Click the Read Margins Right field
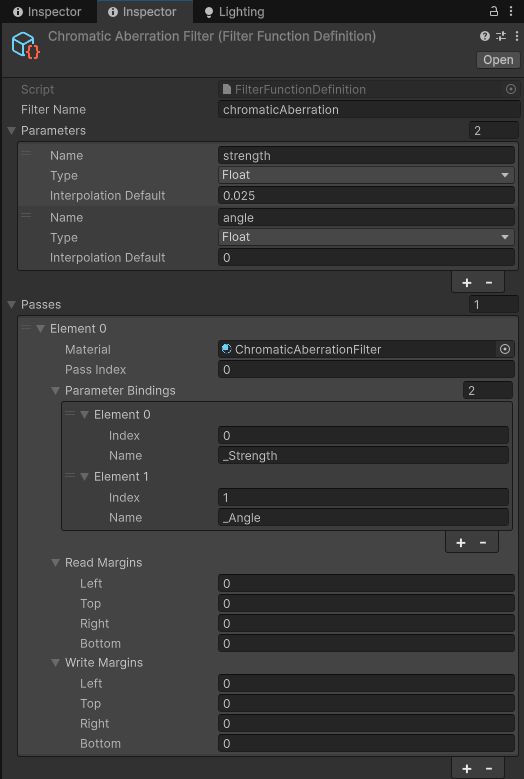 click(367, 623)
